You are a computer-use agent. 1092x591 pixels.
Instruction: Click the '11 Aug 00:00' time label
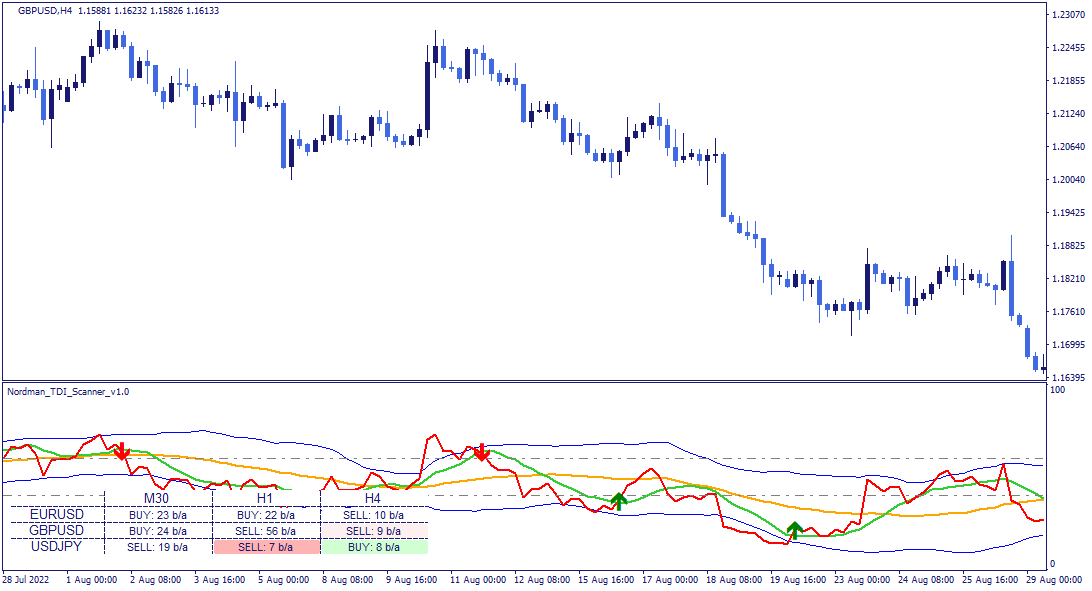click(x=478, y=579)
